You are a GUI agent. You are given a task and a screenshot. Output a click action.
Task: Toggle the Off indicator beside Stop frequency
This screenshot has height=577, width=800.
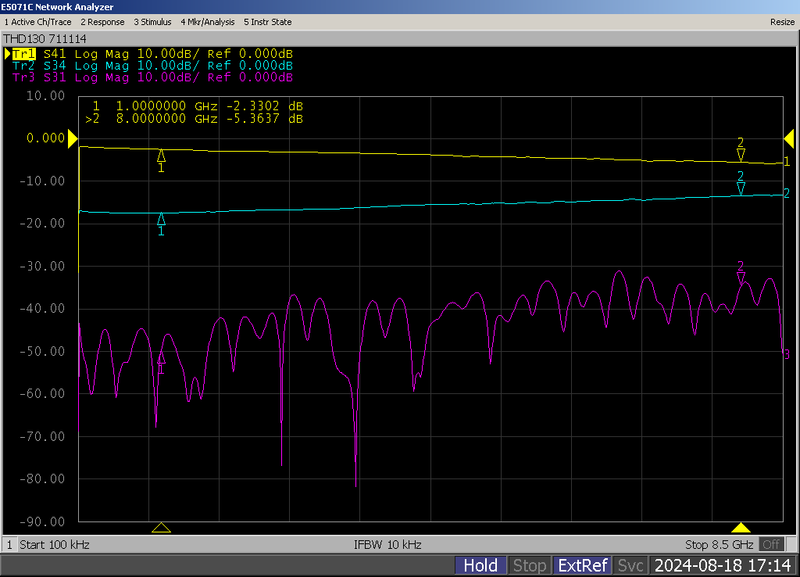(x=771, y=544)
